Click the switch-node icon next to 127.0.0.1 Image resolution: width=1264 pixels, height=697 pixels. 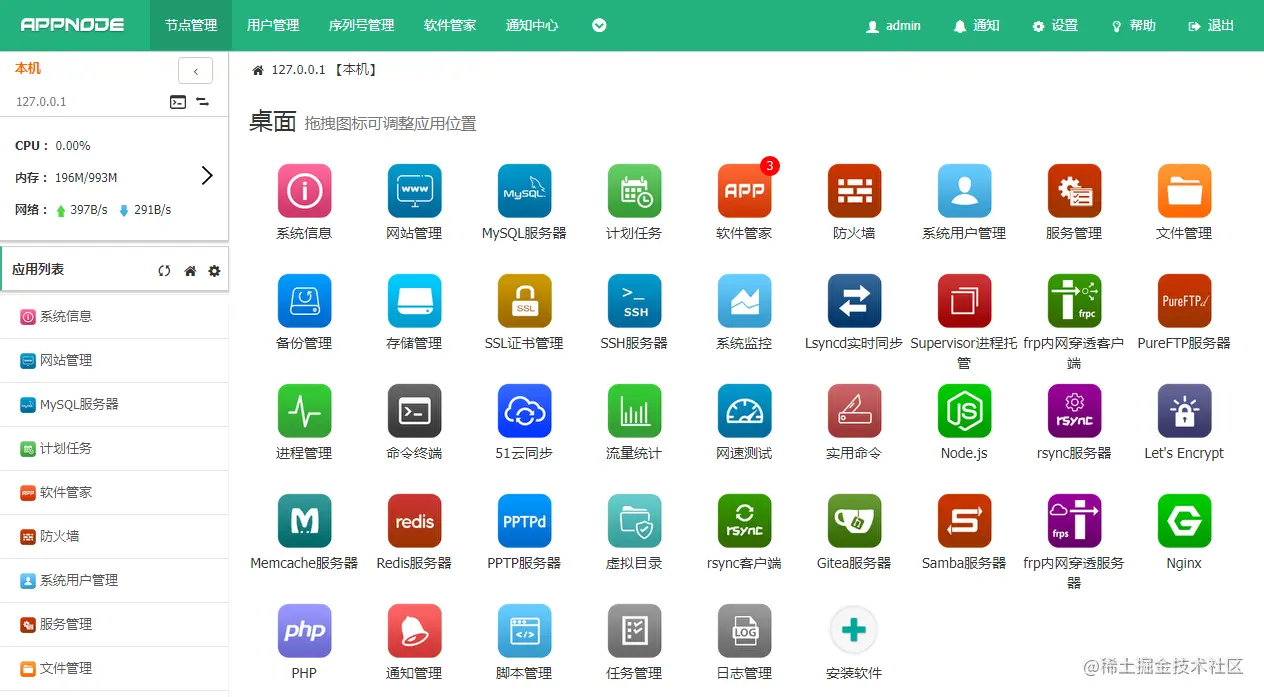[202, 102]
